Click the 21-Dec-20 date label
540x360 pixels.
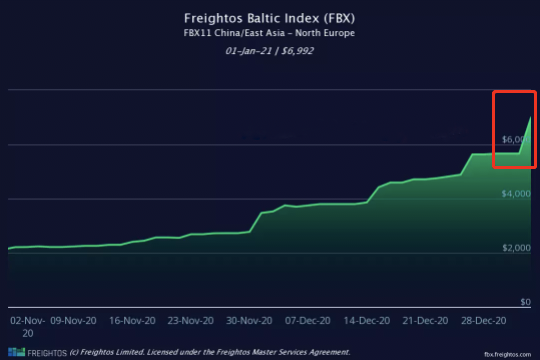pyautogui.click(x=425, y=321)
